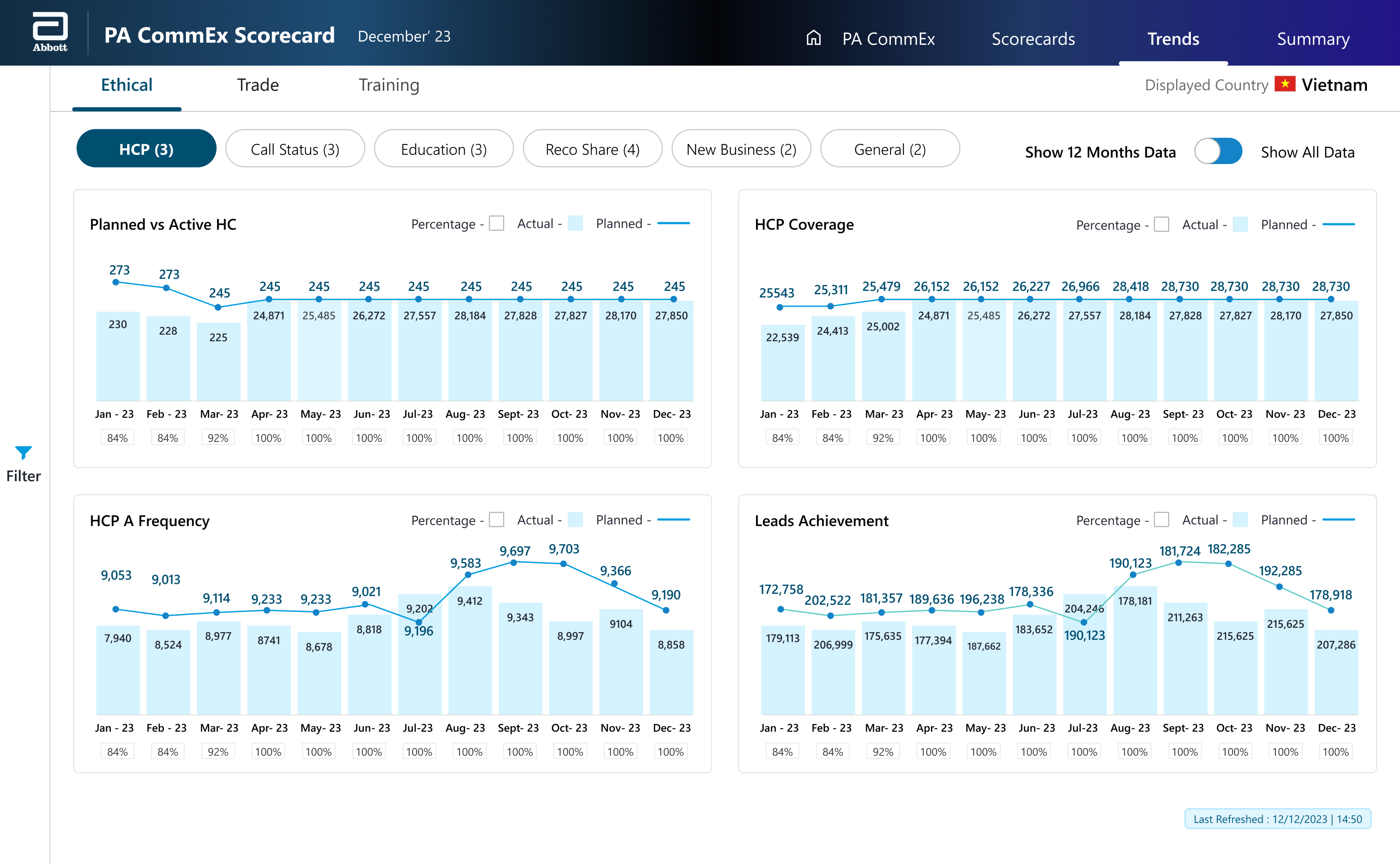The image size is (1400, 864).
Task: Select the Call Status (3) pill
Action: pos(295,149)
